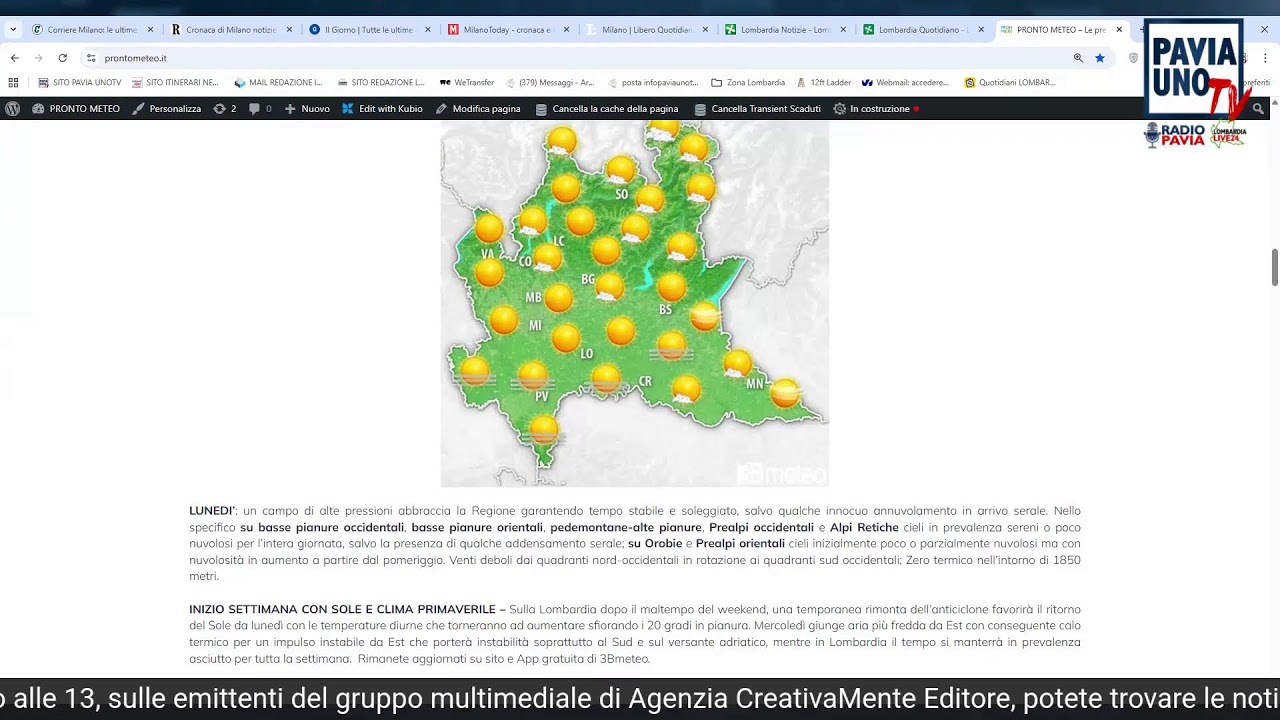Open SITO ITINERARI NE... bookmark
Screen dimensions: 1280x720
pos(174,82)
